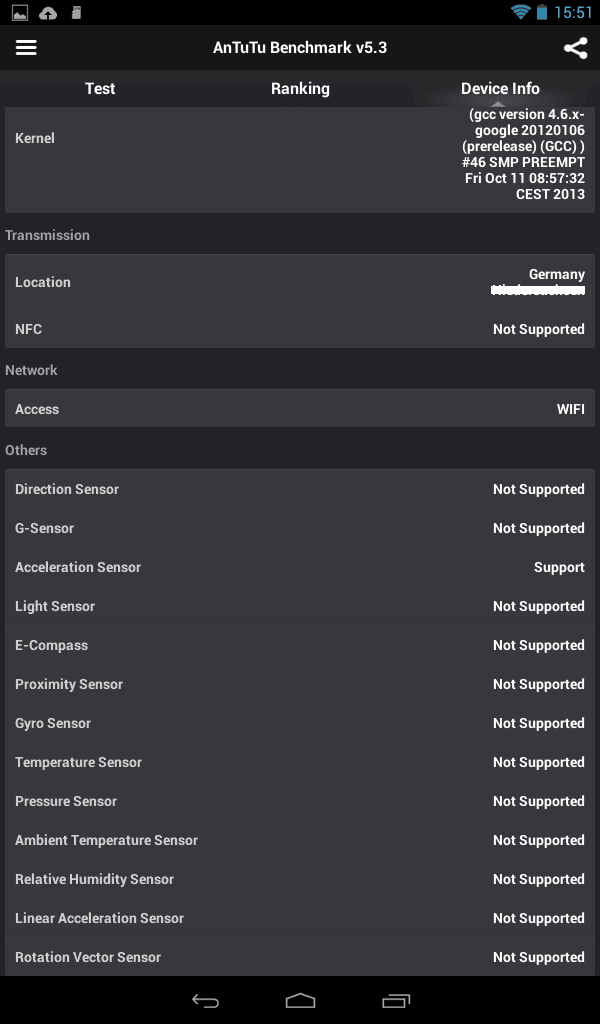Tap the NFC Not Supported row

coord(300,329)
